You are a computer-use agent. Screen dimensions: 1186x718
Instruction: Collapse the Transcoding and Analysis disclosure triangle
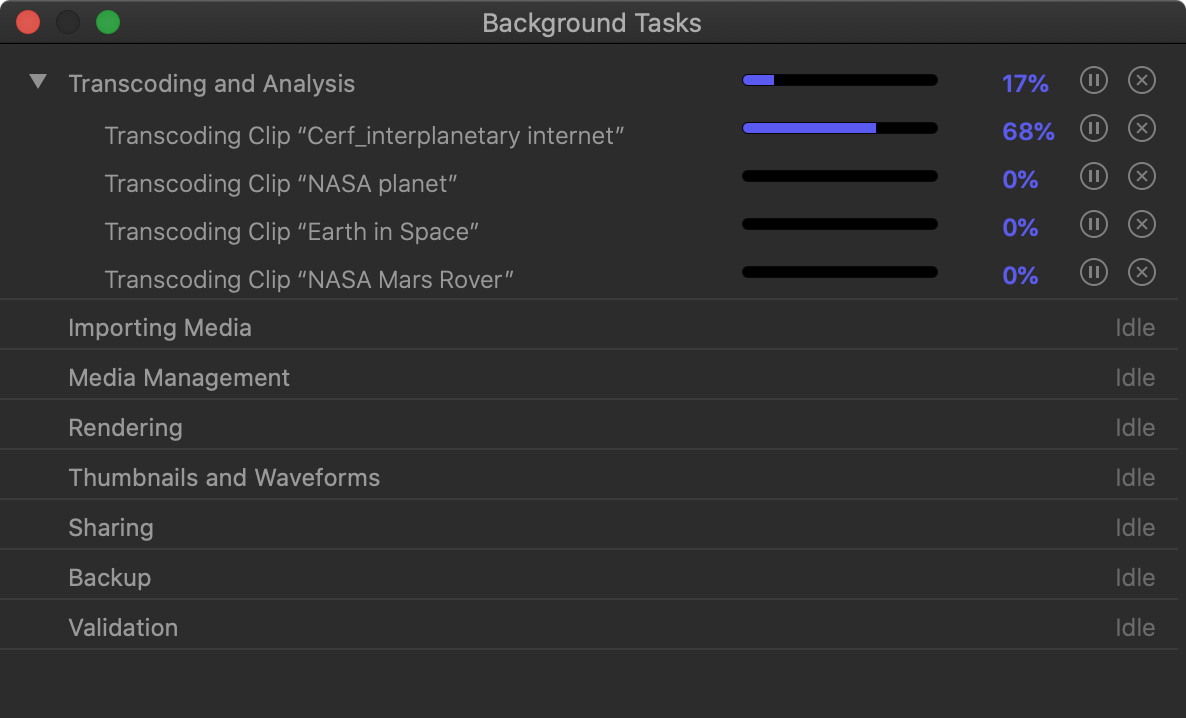click(x=38, y=82)
